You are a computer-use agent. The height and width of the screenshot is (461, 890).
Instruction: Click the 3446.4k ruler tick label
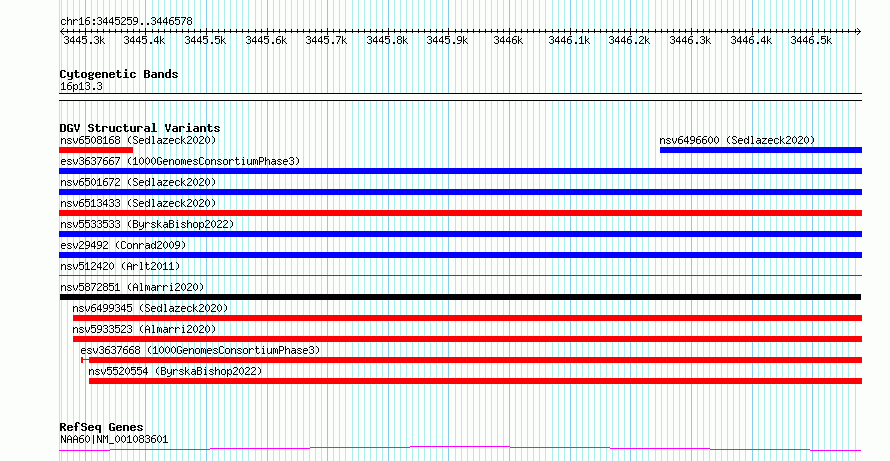tap(751, 40)
